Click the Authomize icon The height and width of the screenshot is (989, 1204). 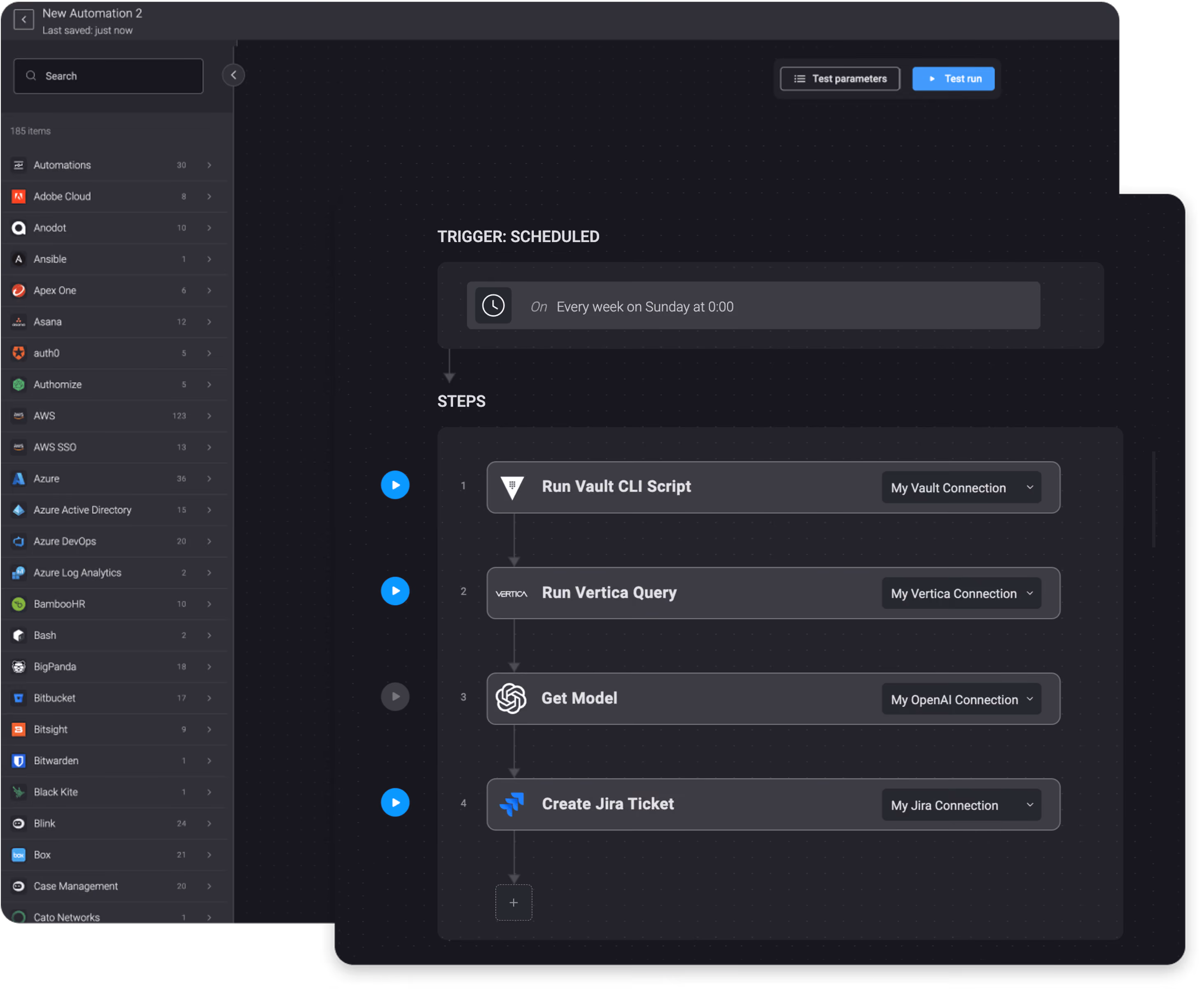pos(19,385)
